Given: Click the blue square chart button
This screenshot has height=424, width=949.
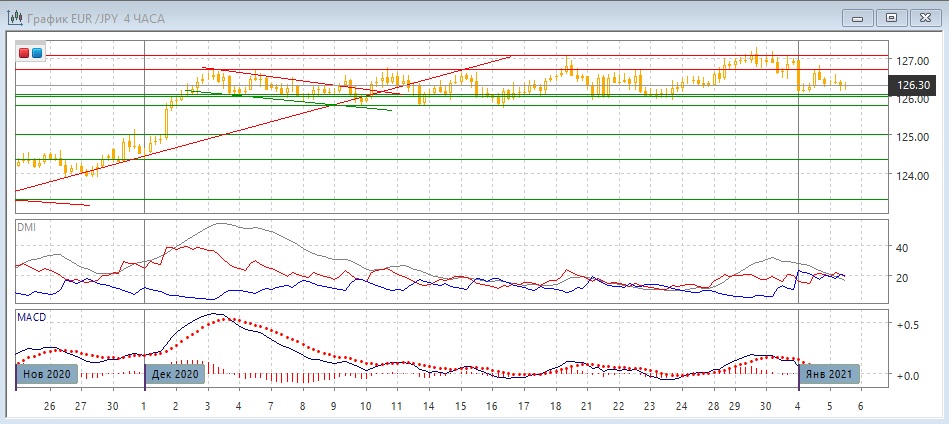Looking at the screenshot, I should click(x=38, y=53).
